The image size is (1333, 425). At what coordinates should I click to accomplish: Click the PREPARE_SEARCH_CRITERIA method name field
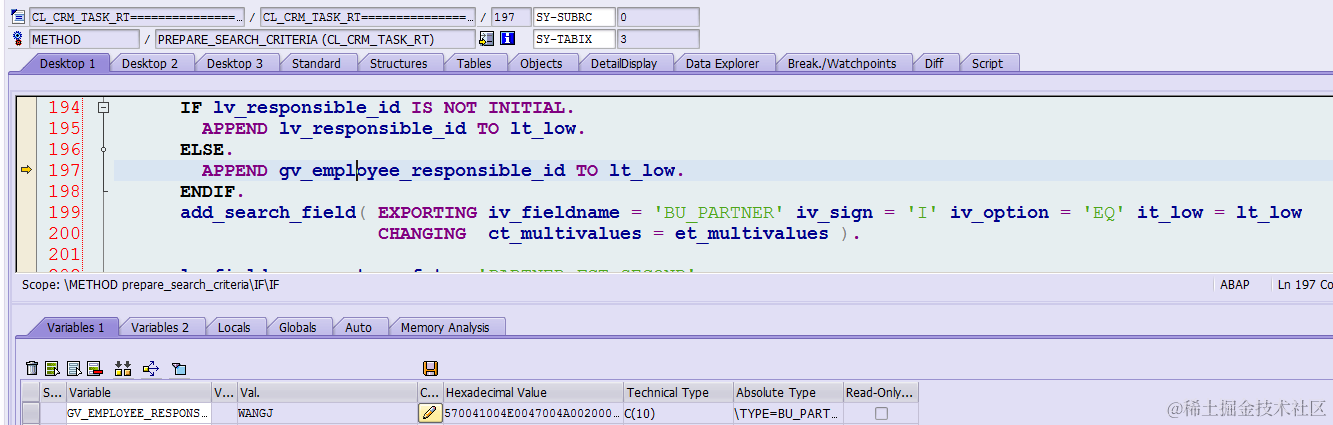[315, 39]
